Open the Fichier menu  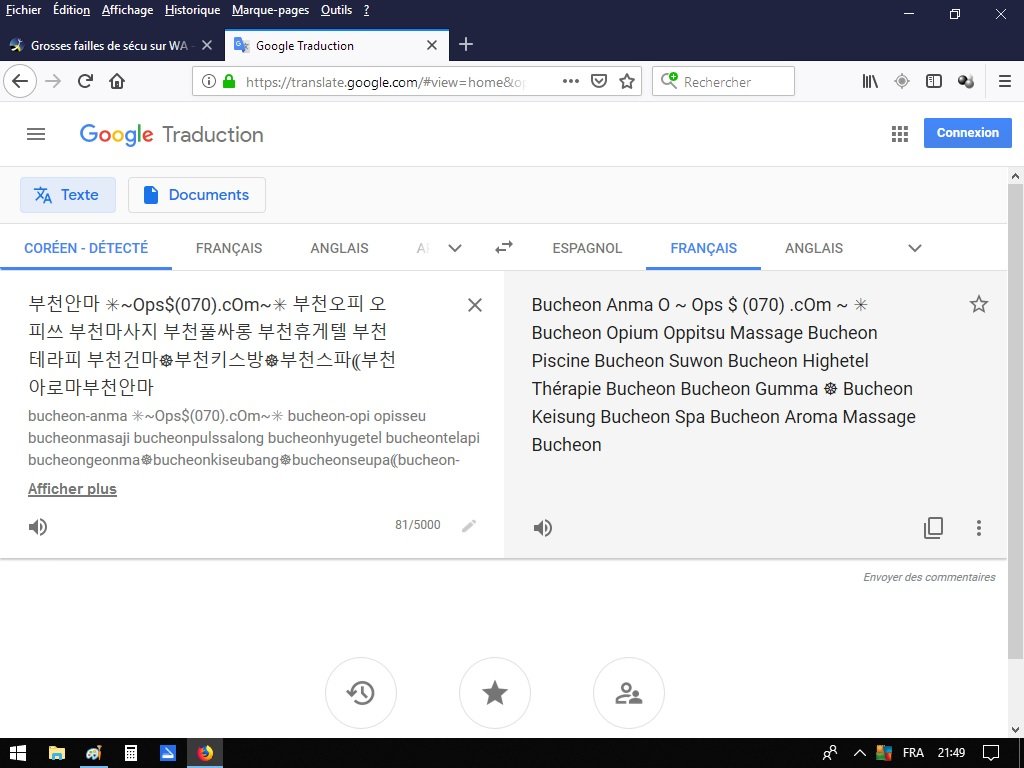coord(24,10)
